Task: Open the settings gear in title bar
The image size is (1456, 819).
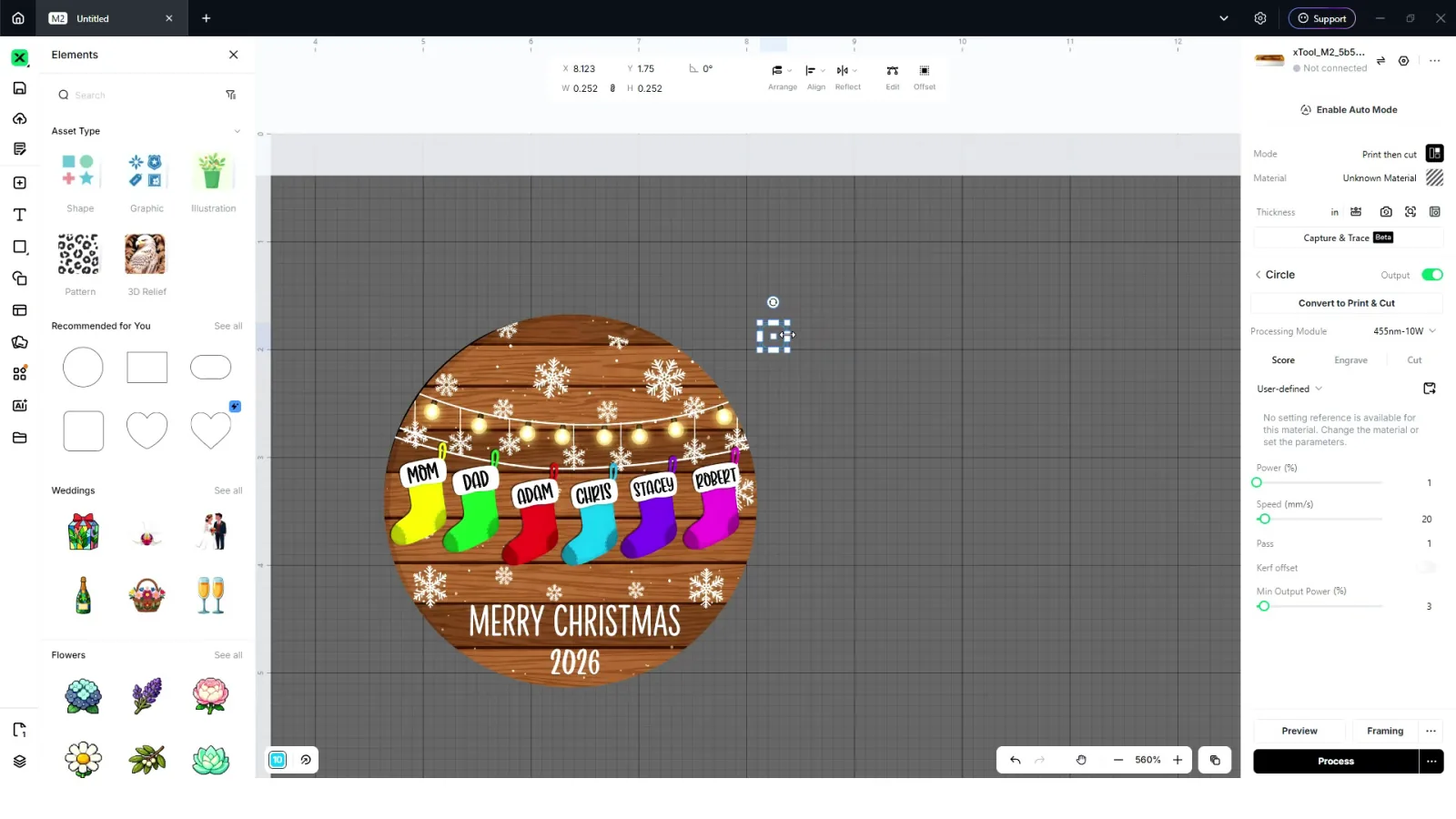Action: click(x=1260, y=18)
